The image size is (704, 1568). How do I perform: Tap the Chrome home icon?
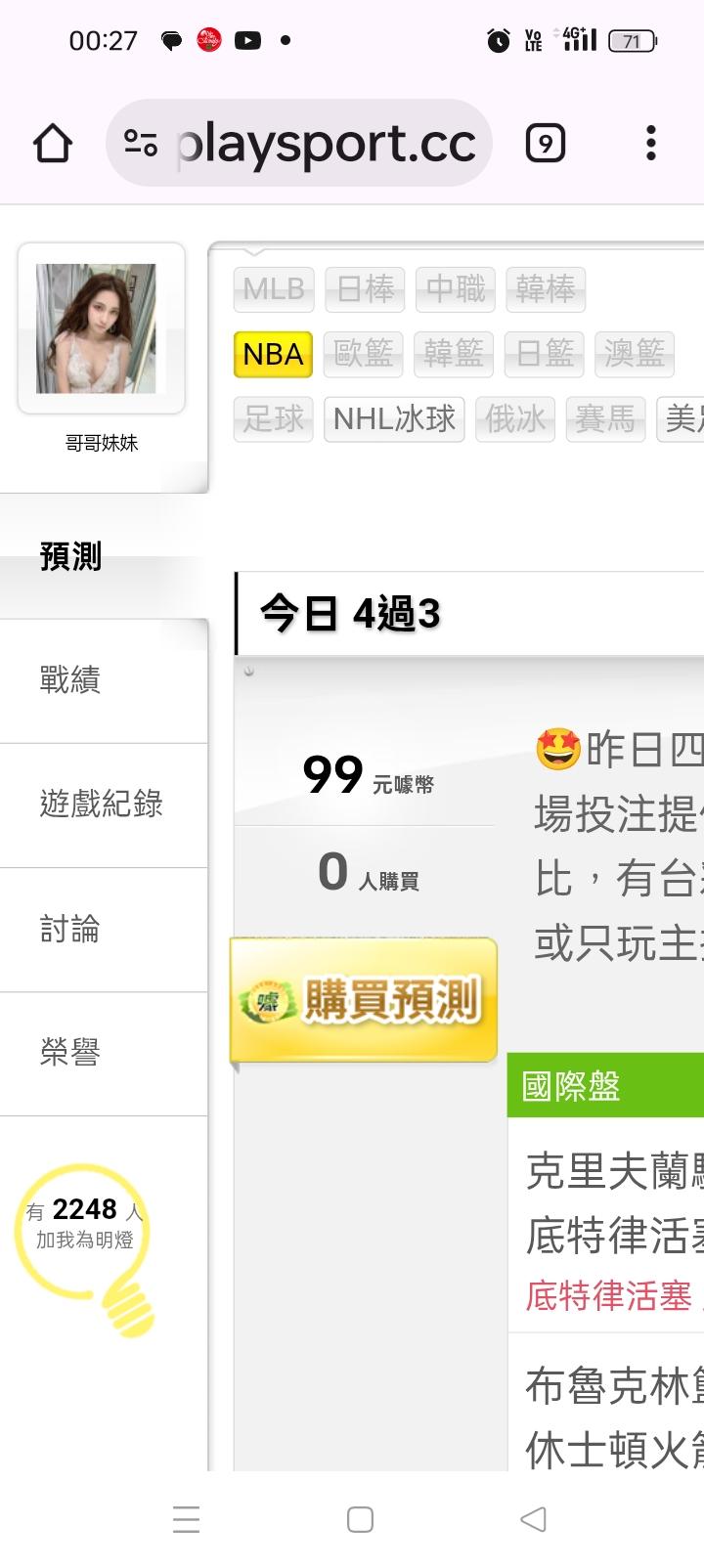53,144
